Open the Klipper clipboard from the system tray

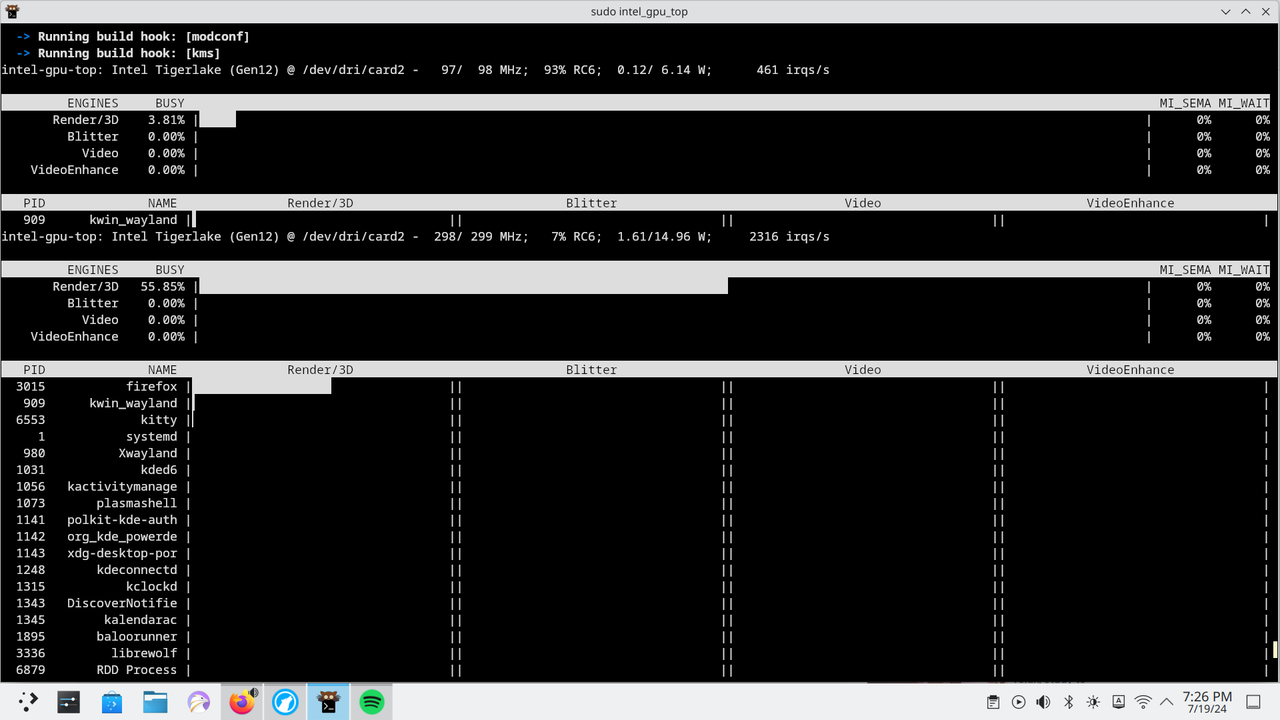tap(993, 702)
